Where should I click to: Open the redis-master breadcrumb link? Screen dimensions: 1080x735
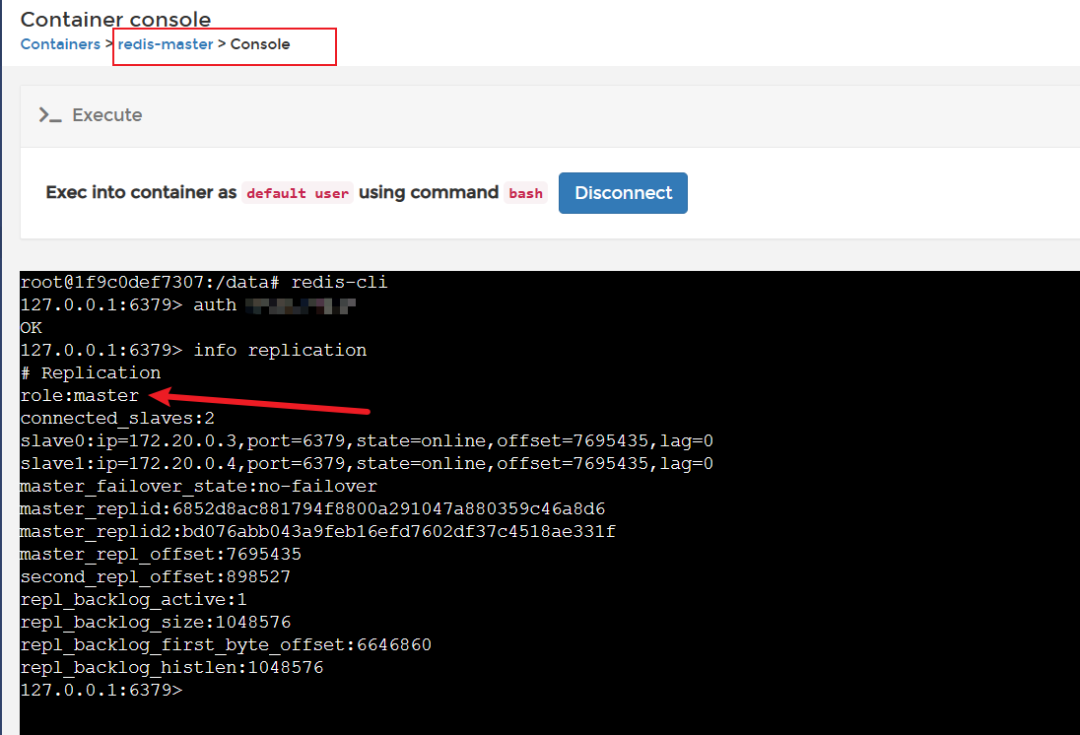pyautogui.click(x=165, y=44)
